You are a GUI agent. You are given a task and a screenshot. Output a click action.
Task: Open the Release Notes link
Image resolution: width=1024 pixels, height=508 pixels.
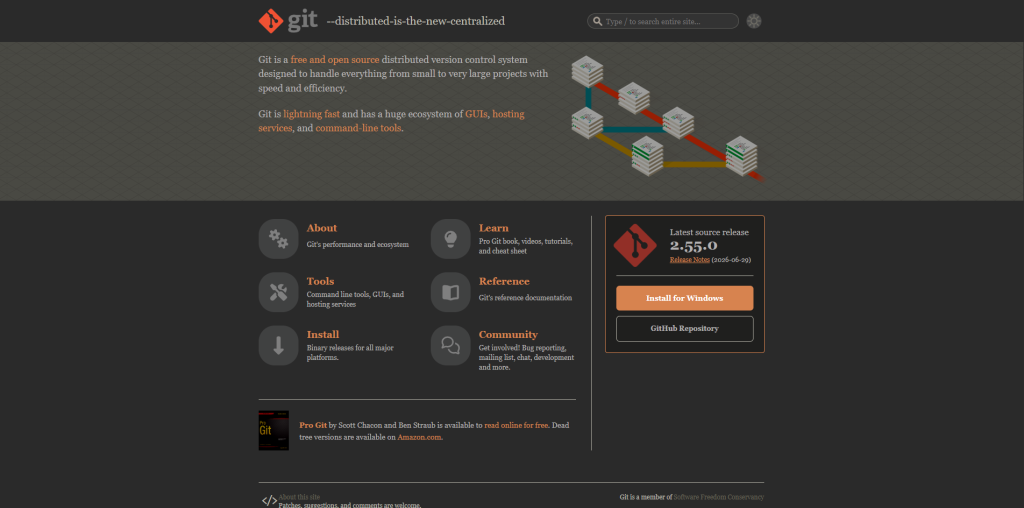690,259
